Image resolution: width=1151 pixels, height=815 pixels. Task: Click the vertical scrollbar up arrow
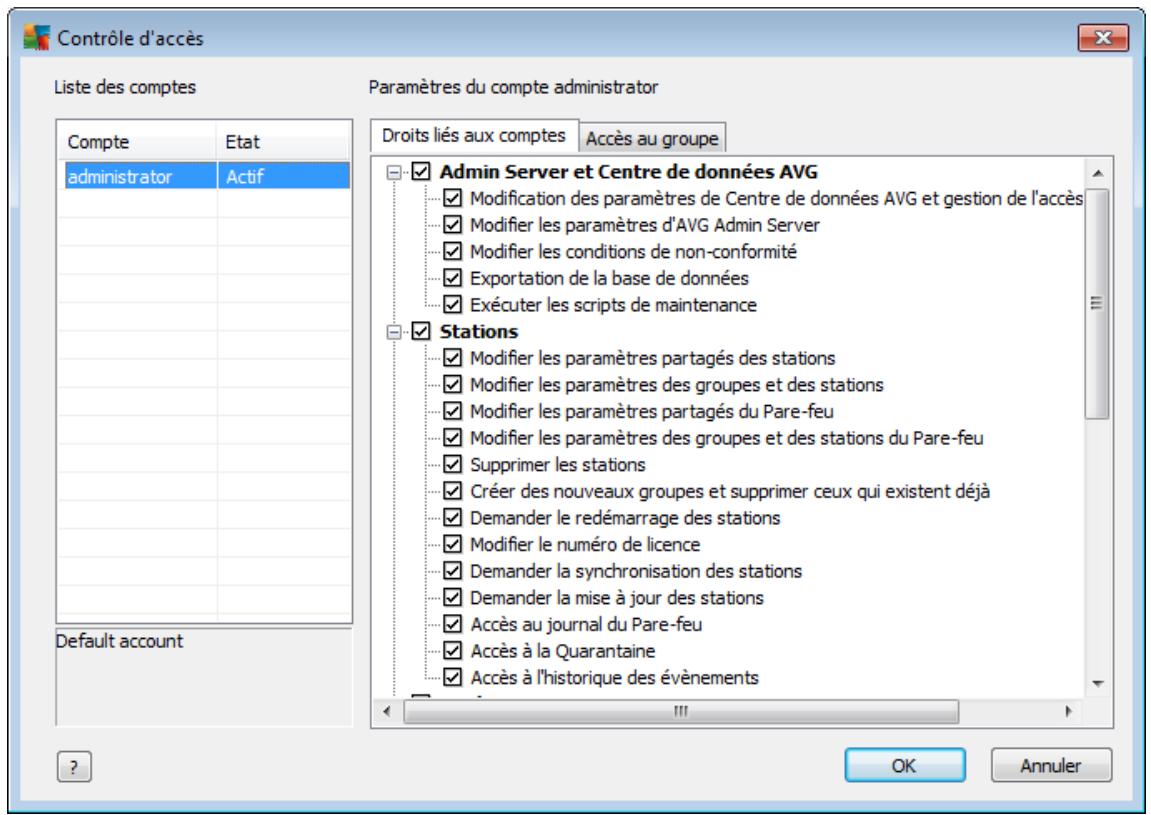1098,173
